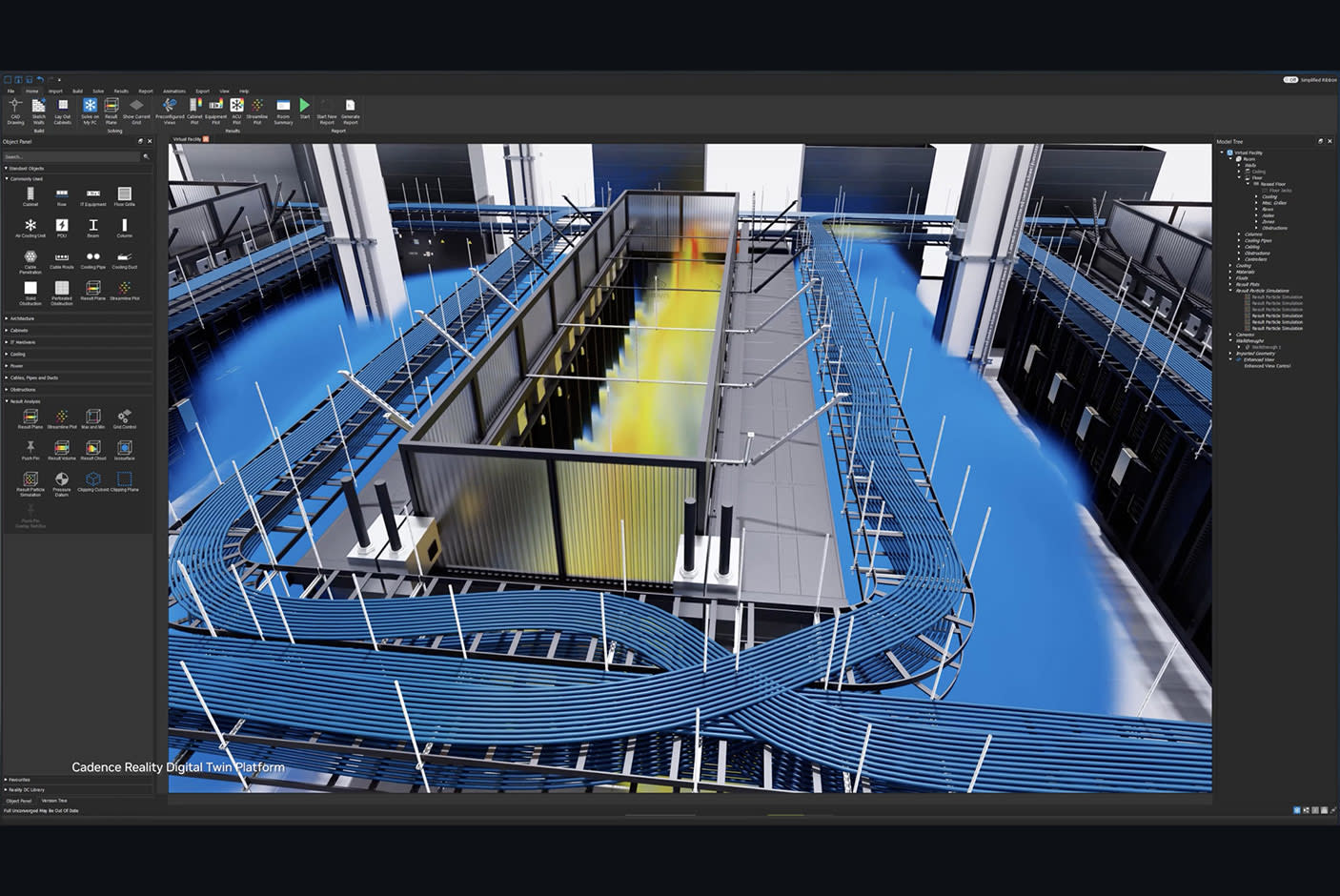Expand the Cooling Pipes tree branch
This screenshot has width=1340, height=896.
1239,239
